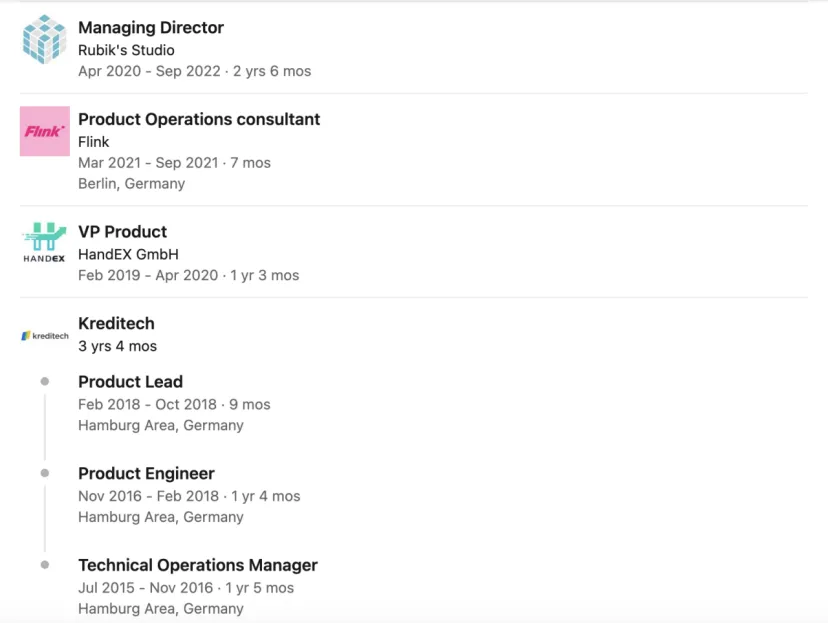Click the Product Engineer role title
This screenshot has width=828, height=623.
click(146, 474)
